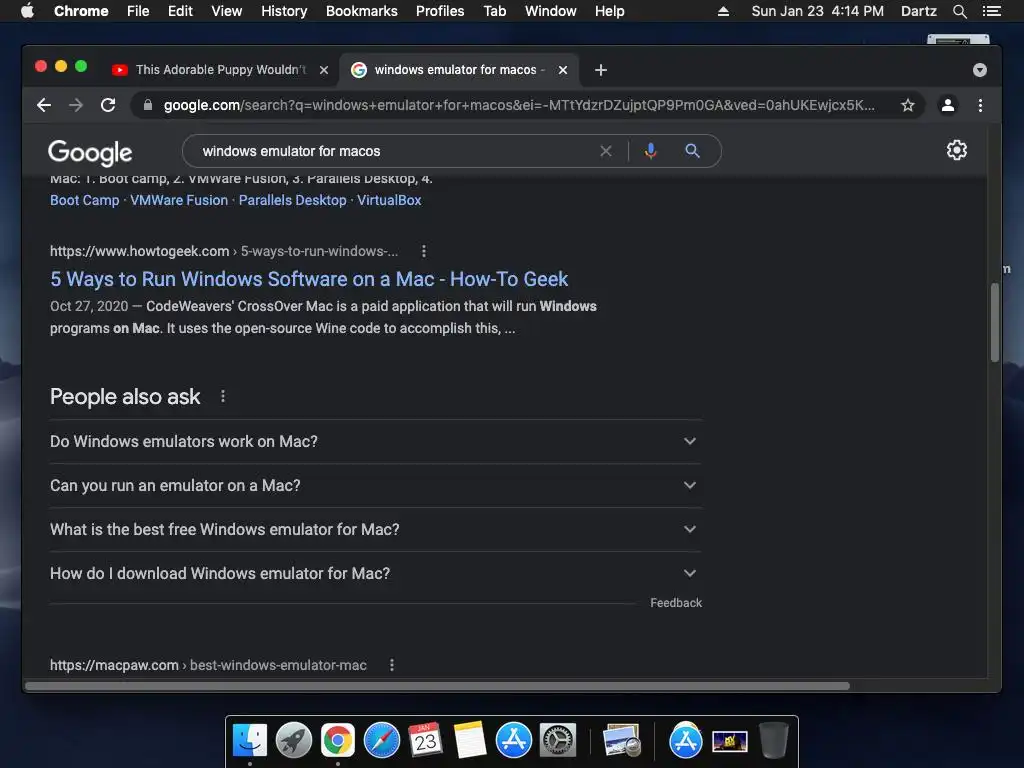
Task: Click the Feedback link
Action: [676, 603]
